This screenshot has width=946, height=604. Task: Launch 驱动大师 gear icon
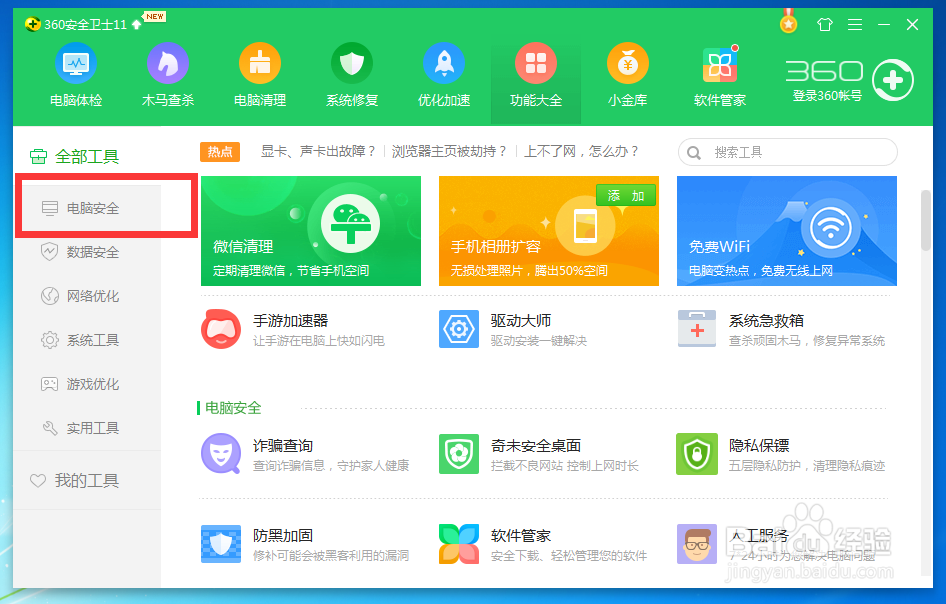pos(459,329)
